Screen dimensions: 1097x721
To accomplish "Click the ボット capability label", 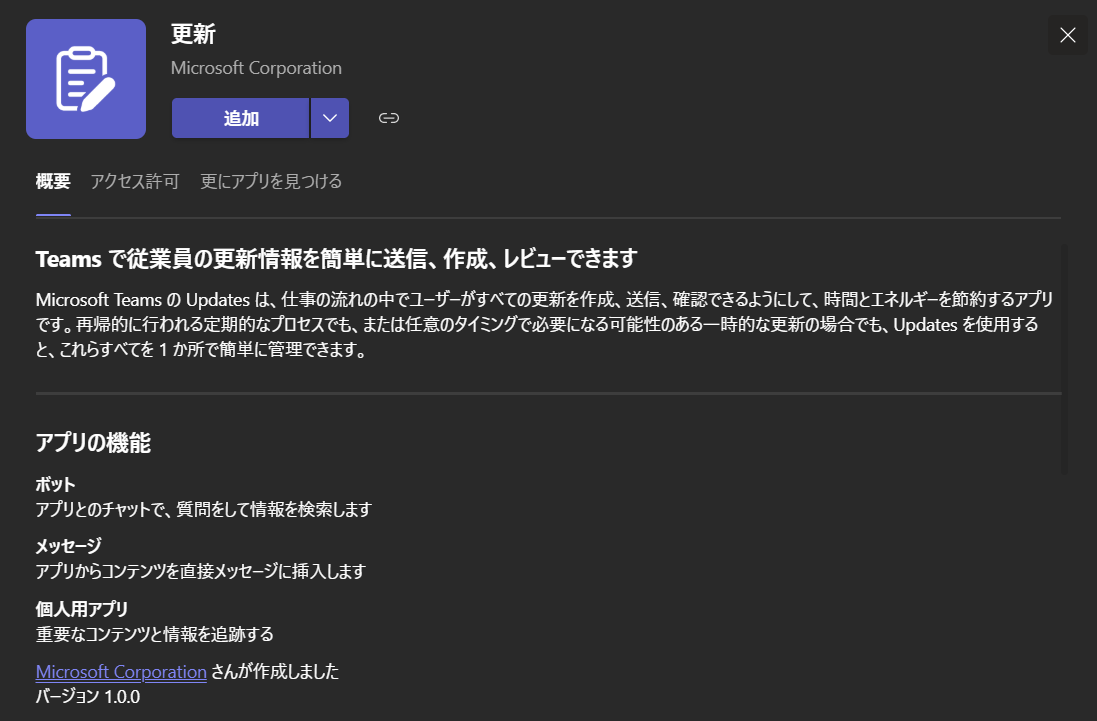I will pyautogui.click(x=55, y=484).
